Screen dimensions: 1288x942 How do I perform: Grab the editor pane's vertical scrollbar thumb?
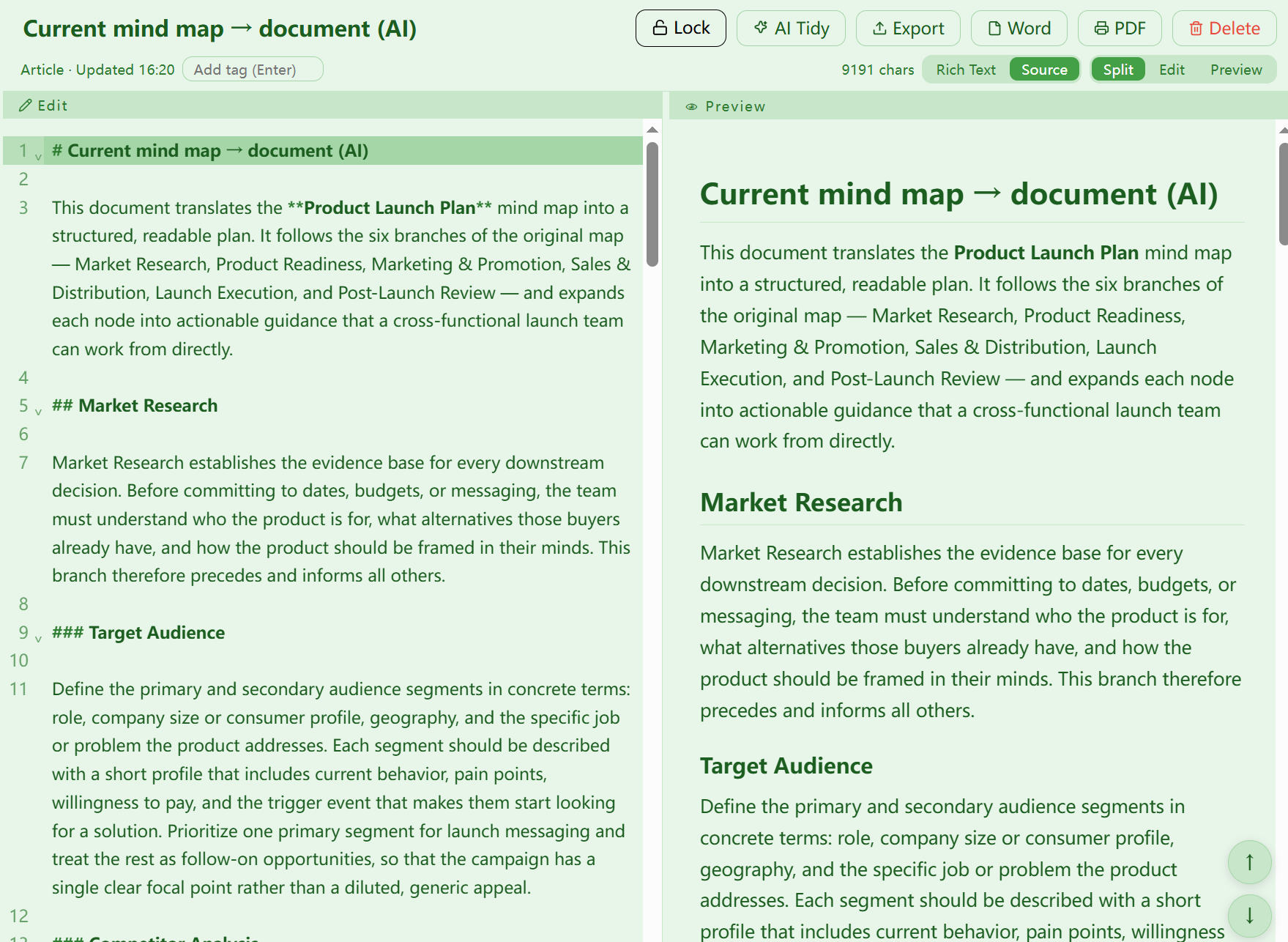coord(652,204)
